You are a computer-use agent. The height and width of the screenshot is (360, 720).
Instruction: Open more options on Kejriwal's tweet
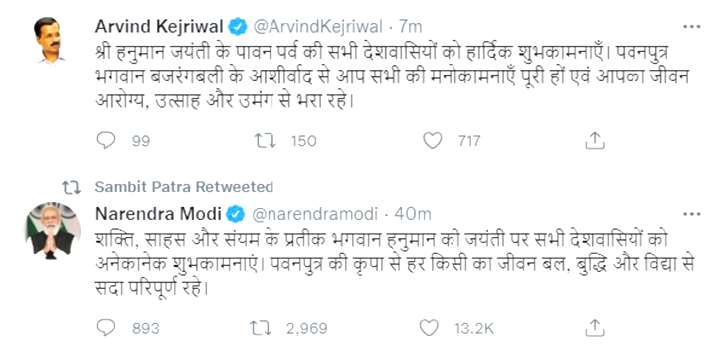click(692, 27)
